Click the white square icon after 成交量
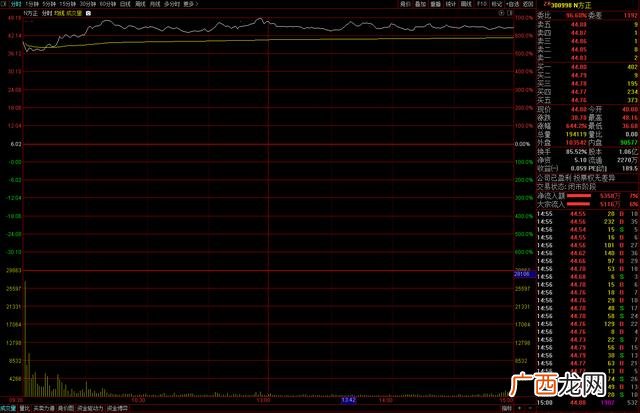Image resolution: width=640 pixels, height=413 pixels. pos(89,13)
